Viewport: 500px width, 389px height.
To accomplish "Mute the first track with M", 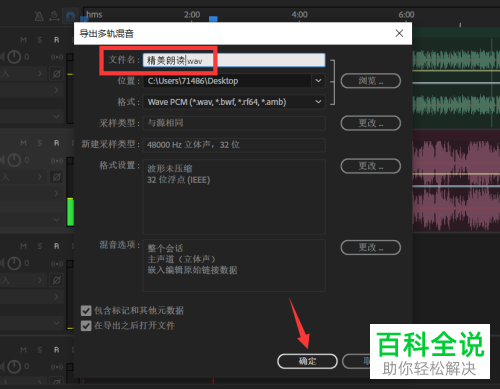I will click(x=23, y=40).
